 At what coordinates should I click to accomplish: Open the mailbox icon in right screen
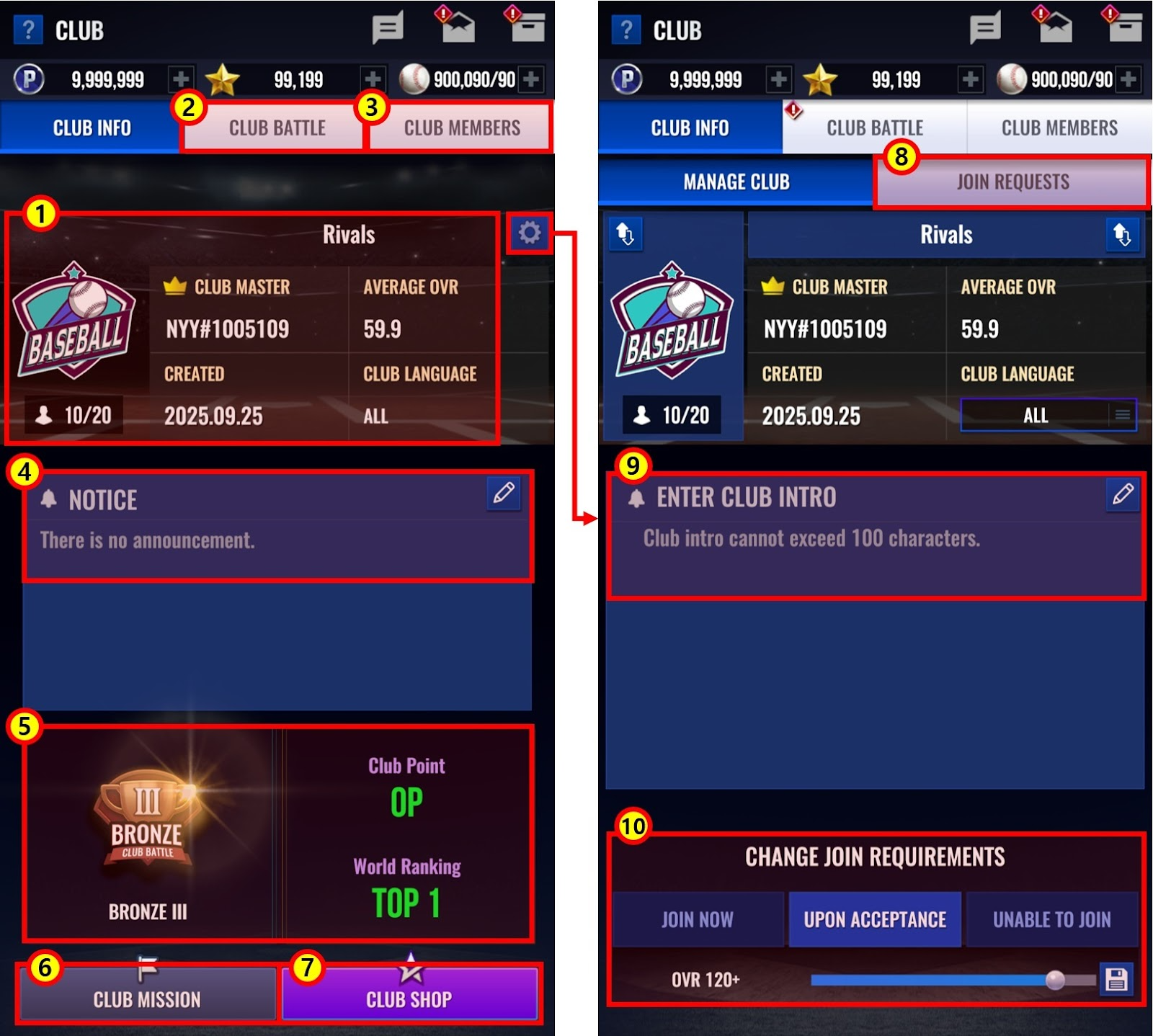1054,26
